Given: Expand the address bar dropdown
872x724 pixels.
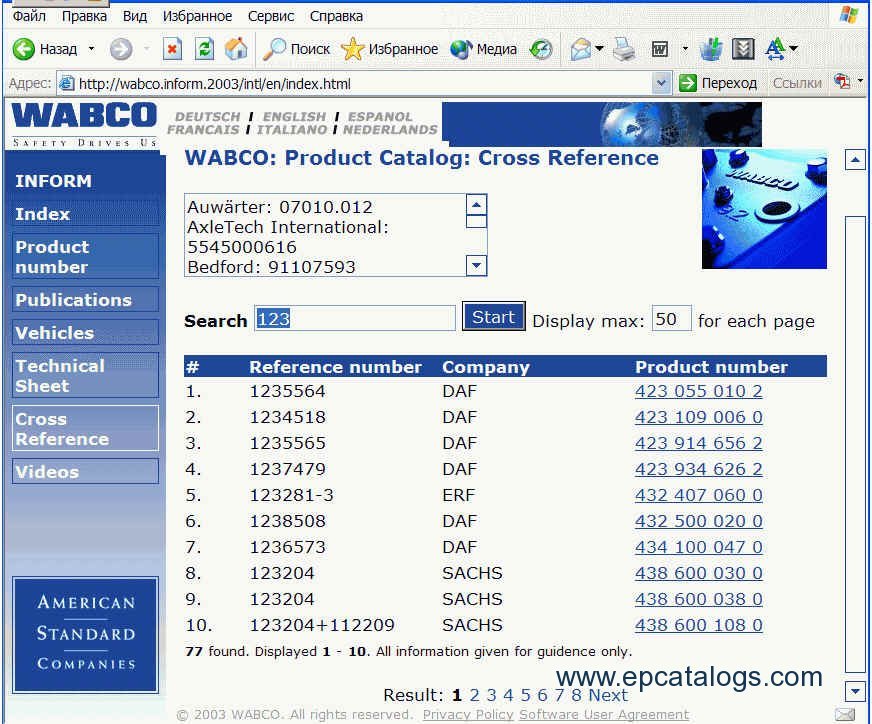Looking at the screenshot, I should [661, 83].
